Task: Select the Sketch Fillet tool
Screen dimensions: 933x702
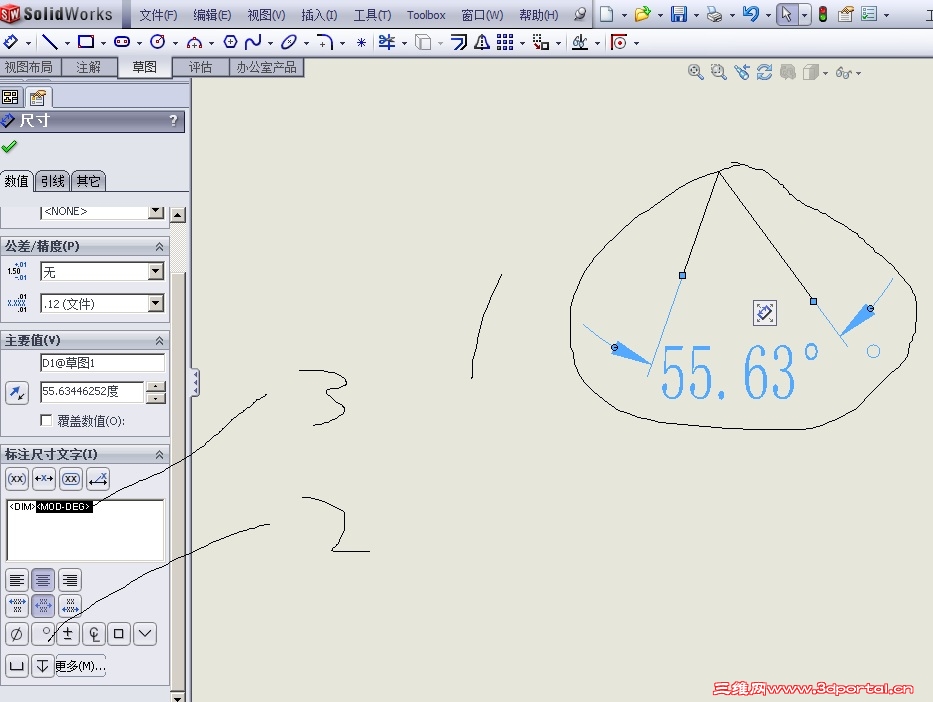Action: tap(325, 42)
